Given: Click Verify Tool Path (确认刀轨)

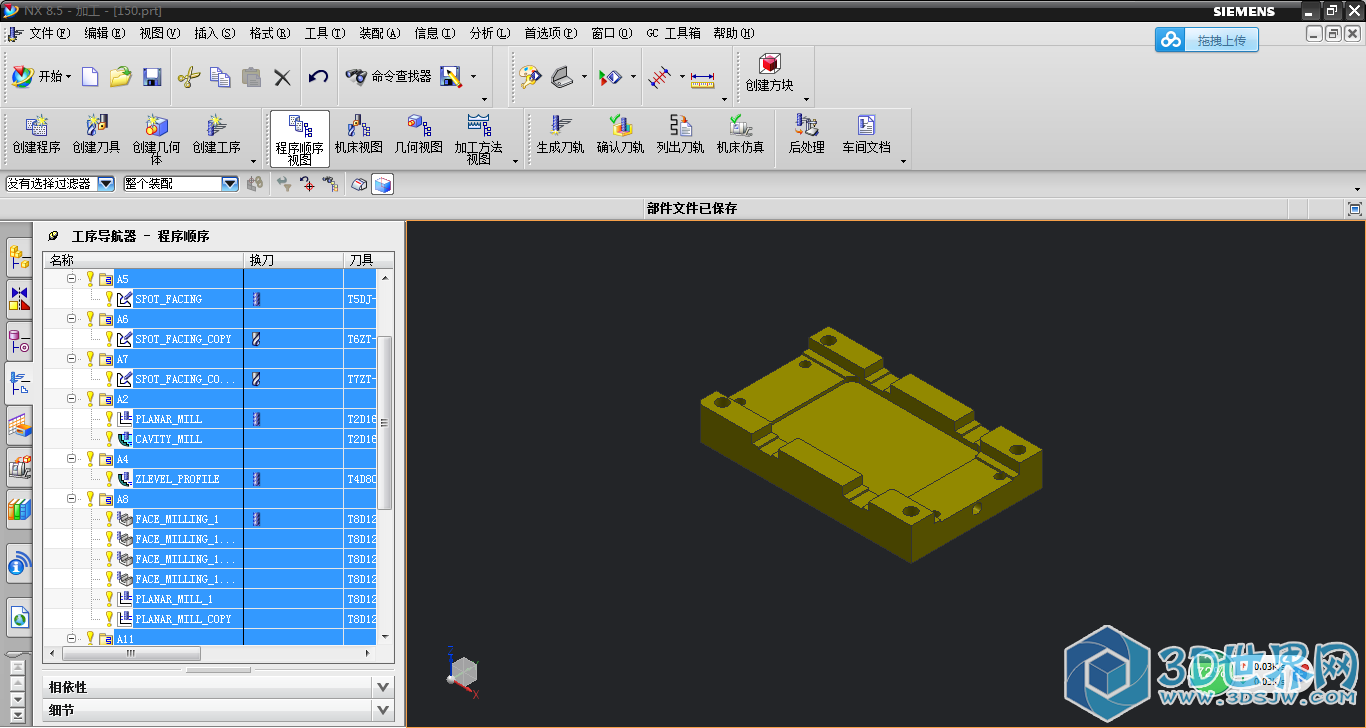Looking at the screenshot, I should pos(620,135).
